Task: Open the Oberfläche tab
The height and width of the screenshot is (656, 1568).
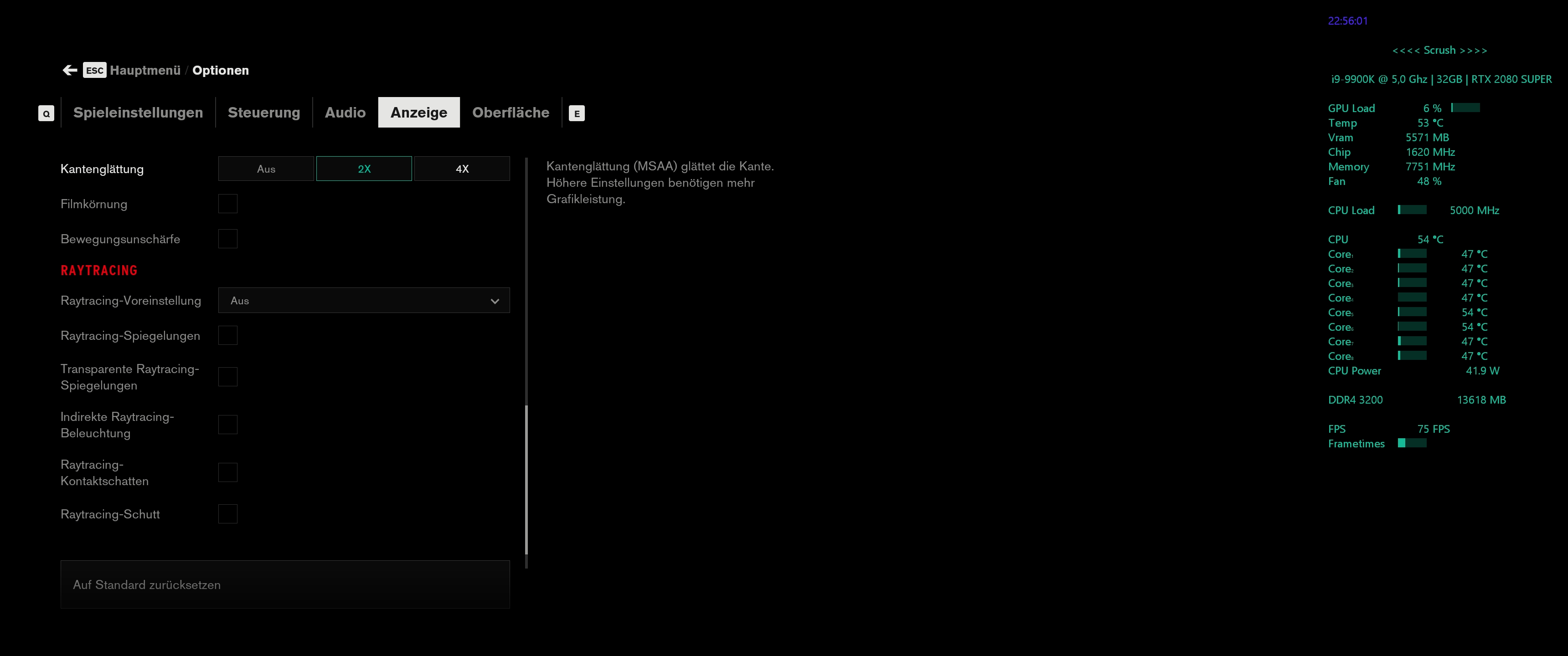Action: pos(511,113)
